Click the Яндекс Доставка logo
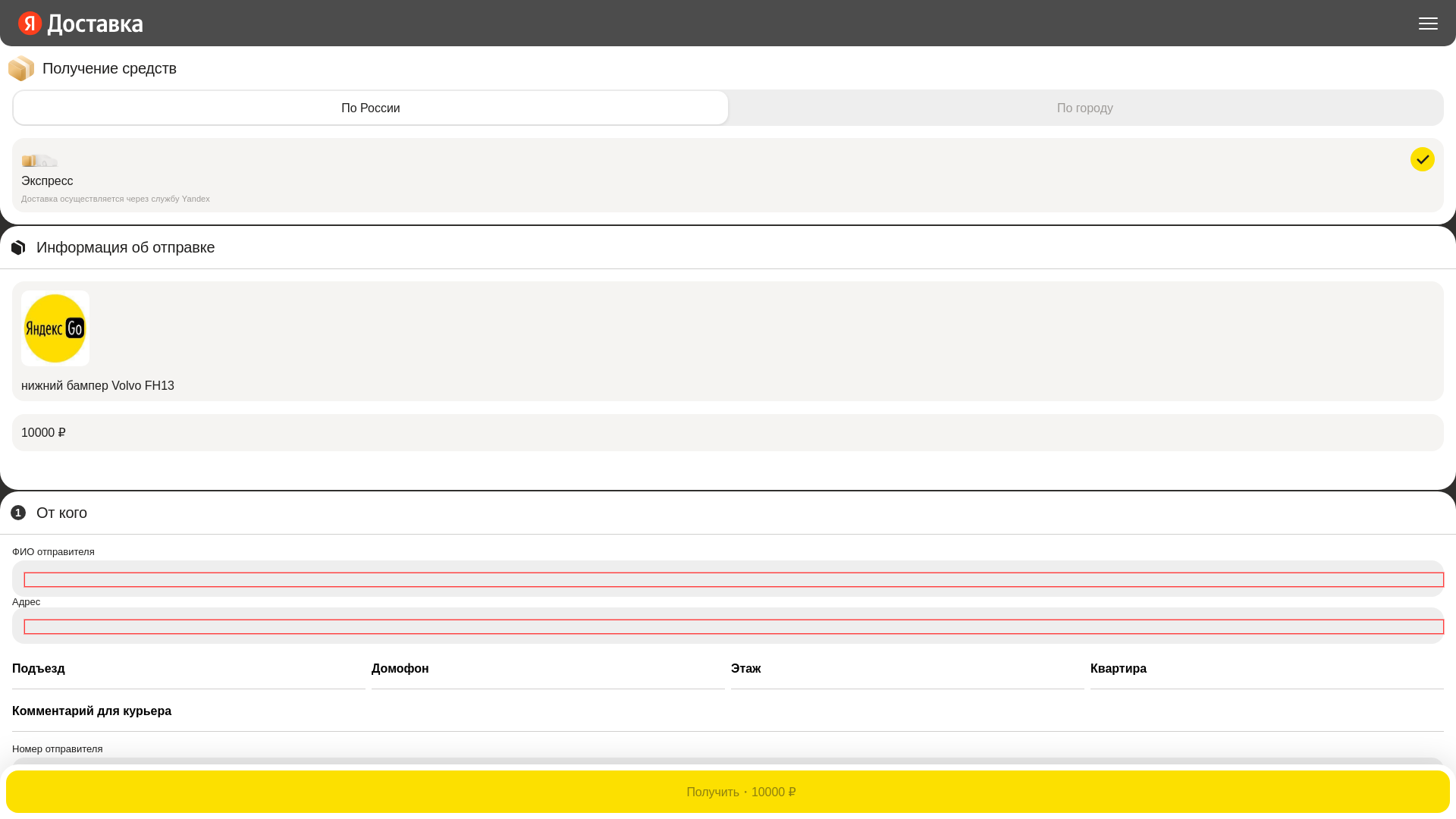Viewport: 1456px width, 819px height. (x=80, y=24)
